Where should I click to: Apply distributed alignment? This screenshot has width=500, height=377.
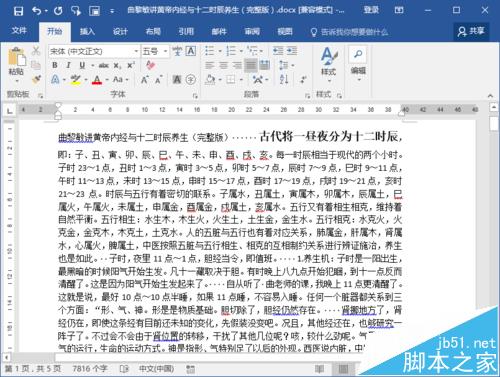264,65
